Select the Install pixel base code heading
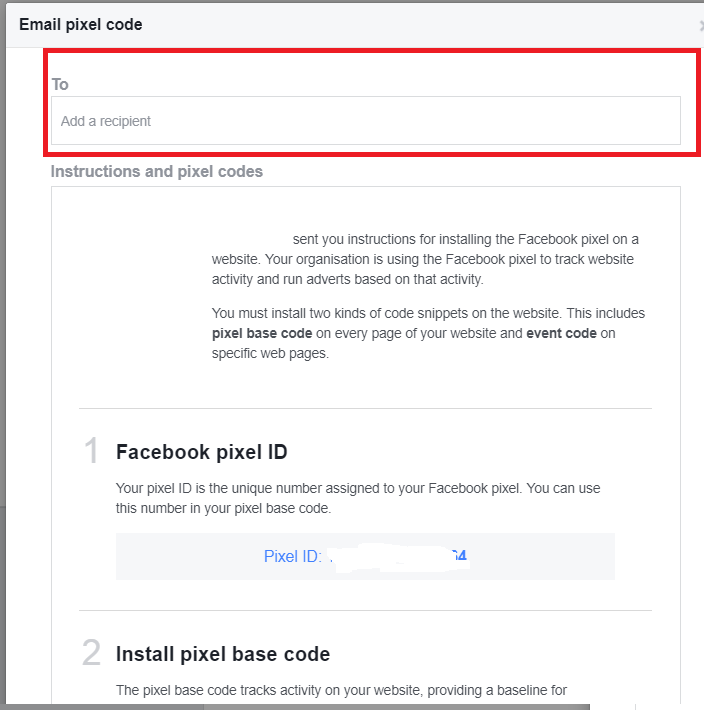Viewport: 704px width, 710px height. pos(223,654)
